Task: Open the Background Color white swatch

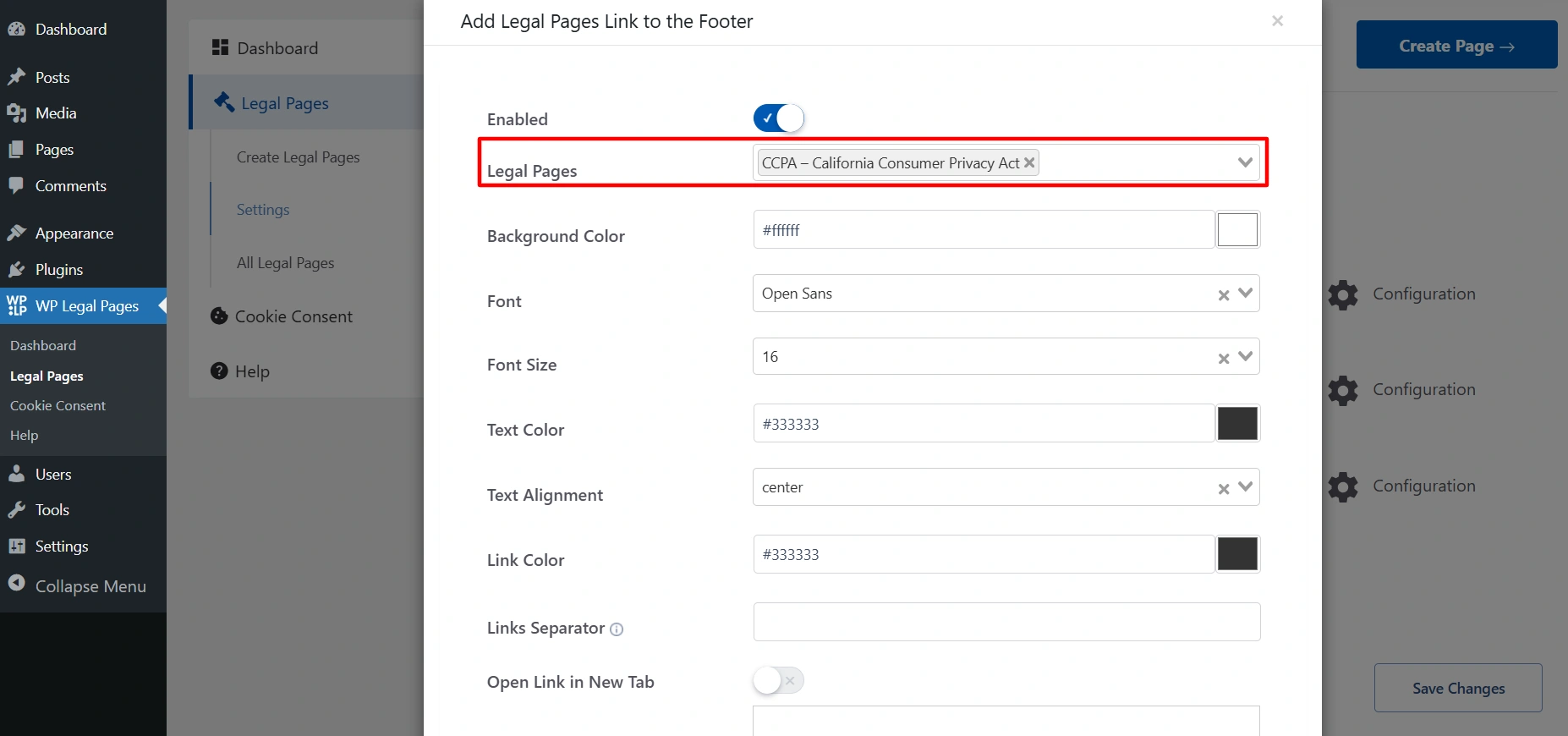Action: 1237,229
